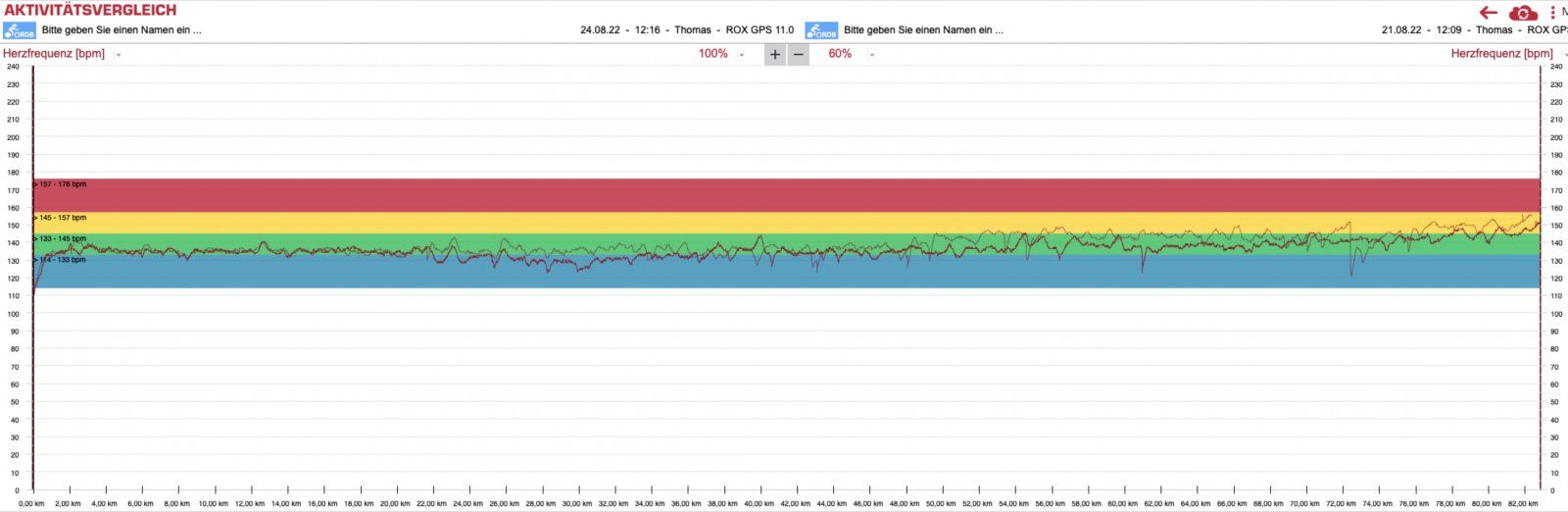Select the red 157 - 176 bpm zone
Image resolution: width=1568 pixels, height=512 pixels.
coord(63,184)
